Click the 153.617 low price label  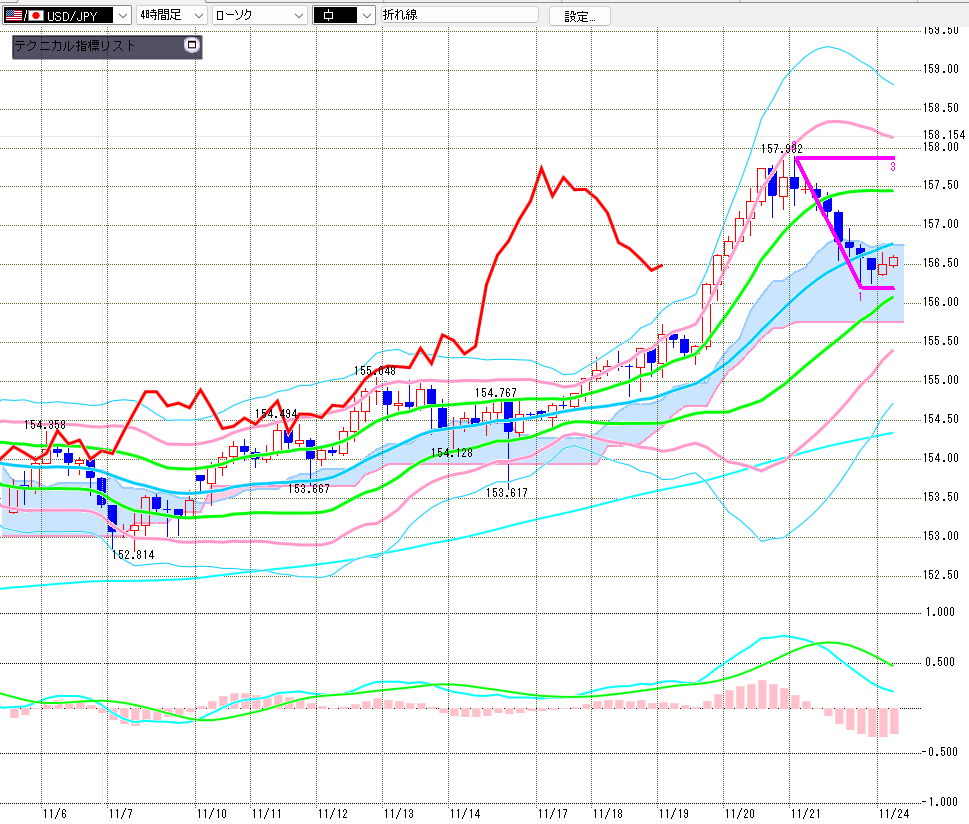pyautogui.click(x=506, y=492)
